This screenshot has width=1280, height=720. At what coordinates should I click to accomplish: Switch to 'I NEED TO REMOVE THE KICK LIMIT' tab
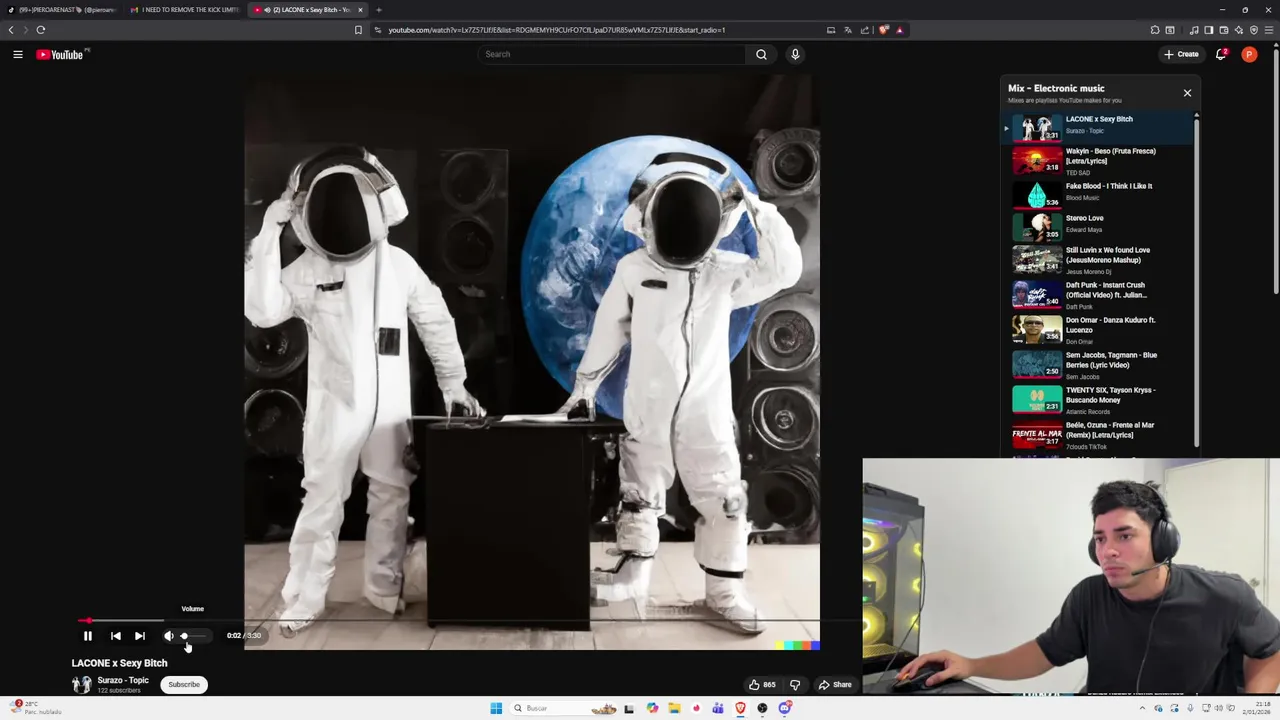[x=184, y=10]
